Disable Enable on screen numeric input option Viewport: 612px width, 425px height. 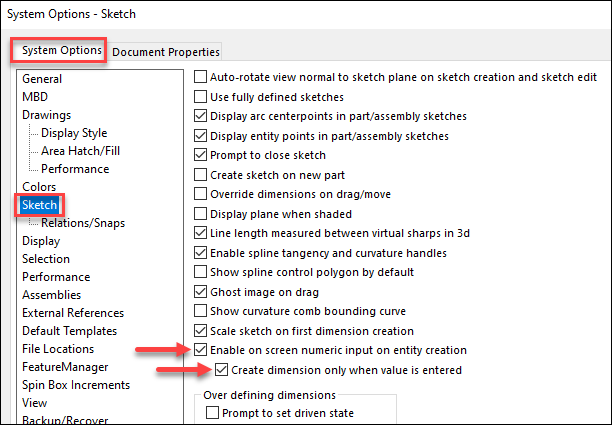pyautogui.click(x=200, y=350)
